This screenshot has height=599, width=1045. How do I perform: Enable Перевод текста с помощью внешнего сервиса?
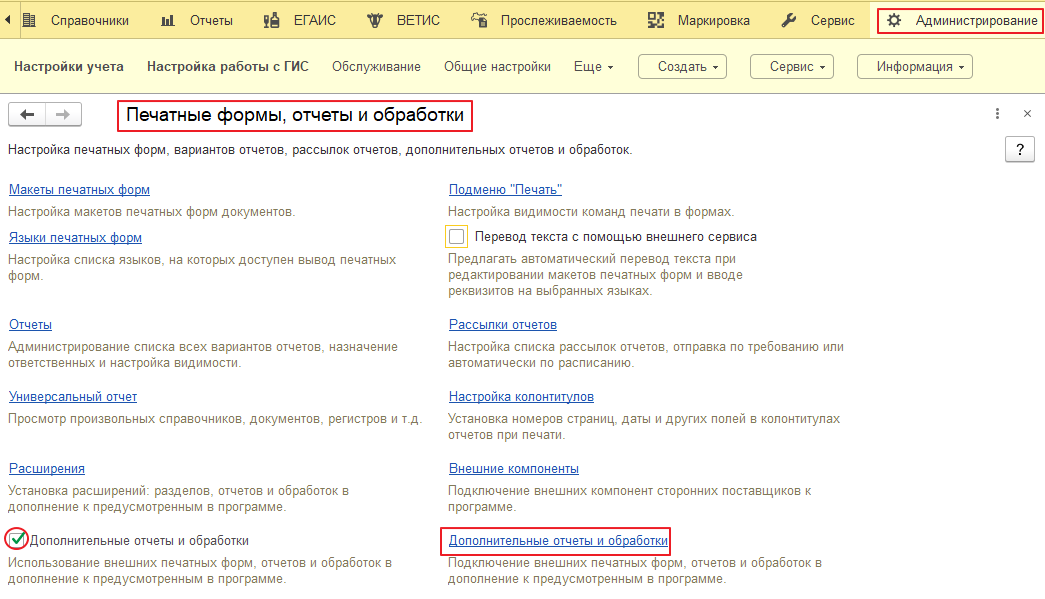458,237
